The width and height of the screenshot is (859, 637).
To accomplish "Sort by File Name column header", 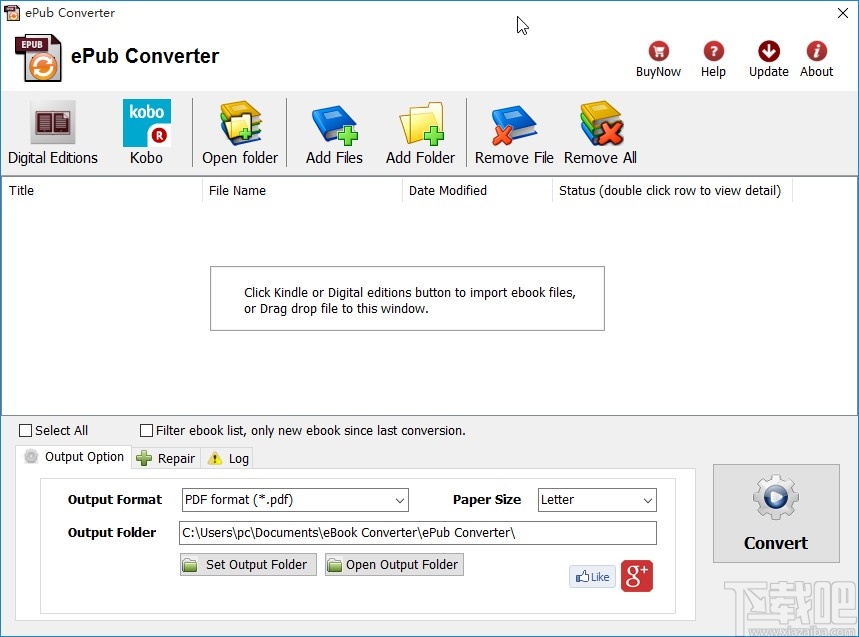I will (x=302, y=191).
